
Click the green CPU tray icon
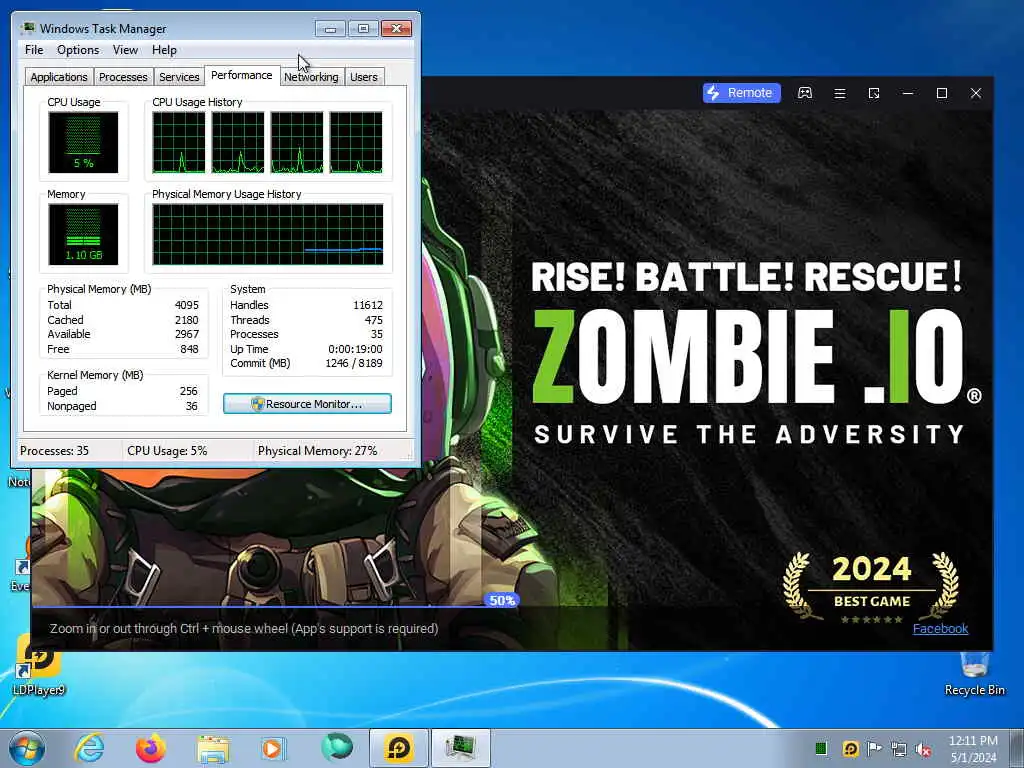click(x=822, y=748)
